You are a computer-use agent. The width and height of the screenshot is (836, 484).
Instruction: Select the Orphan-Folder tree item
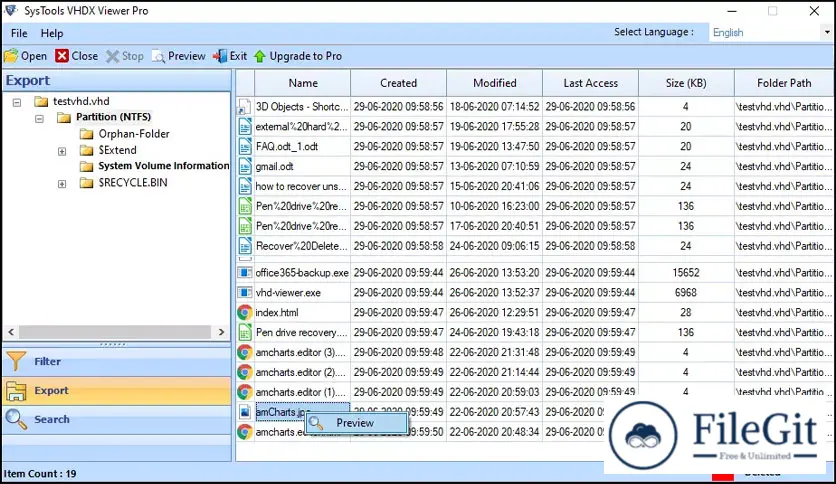[133, 134]
